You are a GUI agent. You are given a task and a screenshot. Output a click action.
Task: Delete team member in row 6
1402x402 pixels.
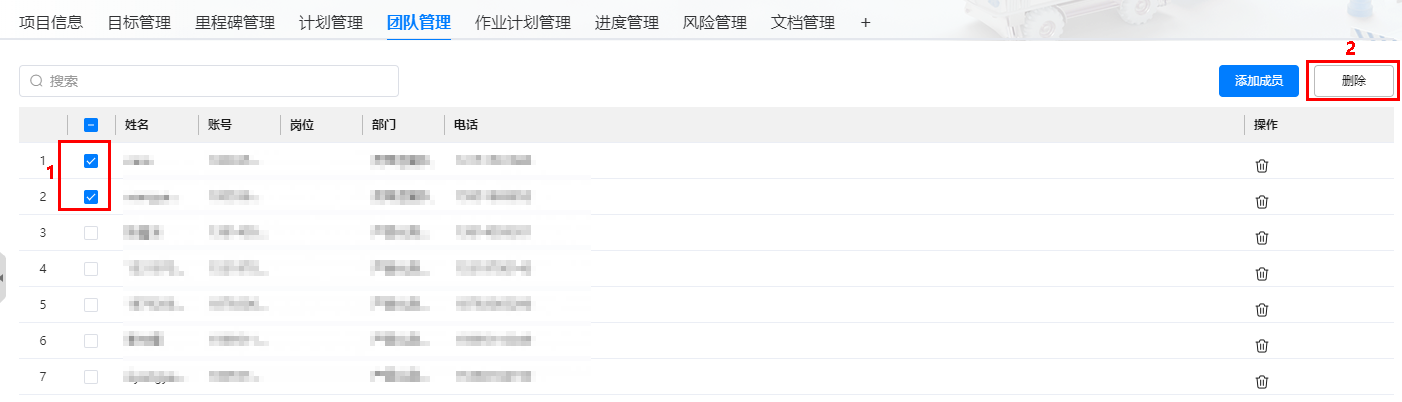click(x=1262, y=346)
